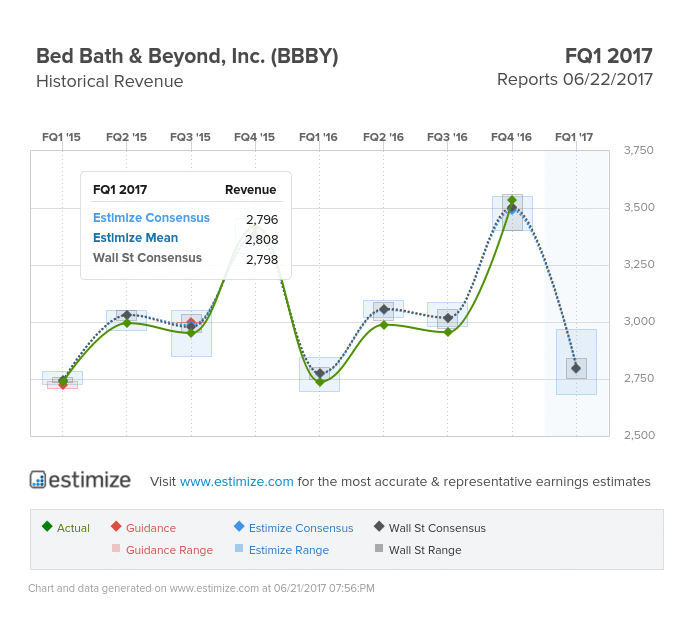Select the FQ2 '15 quarter label

(126, 137)
